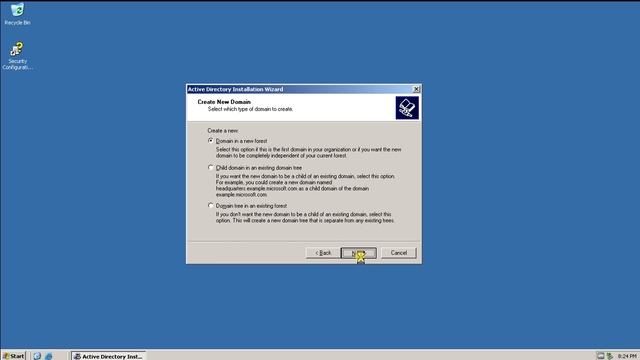Click the 'Create New Domain' heading
Screen dimensions: 640x360
click(x=224, y=102)
